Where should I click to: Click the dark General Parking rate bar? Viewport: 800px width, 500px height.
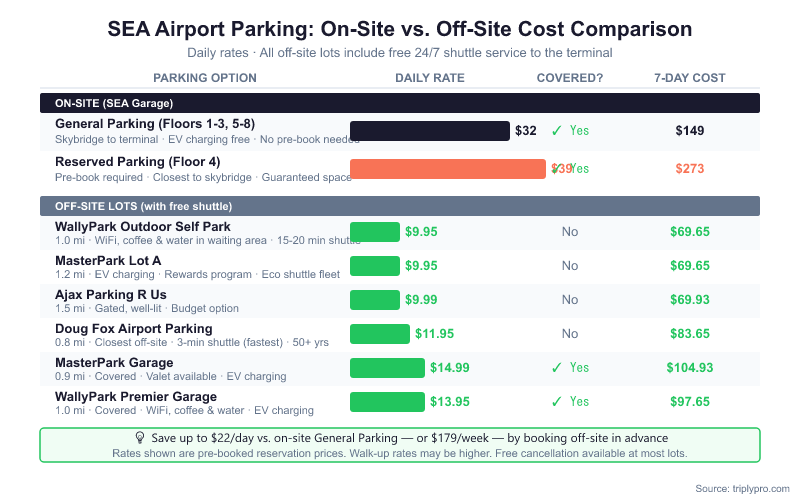click(430, 130)
